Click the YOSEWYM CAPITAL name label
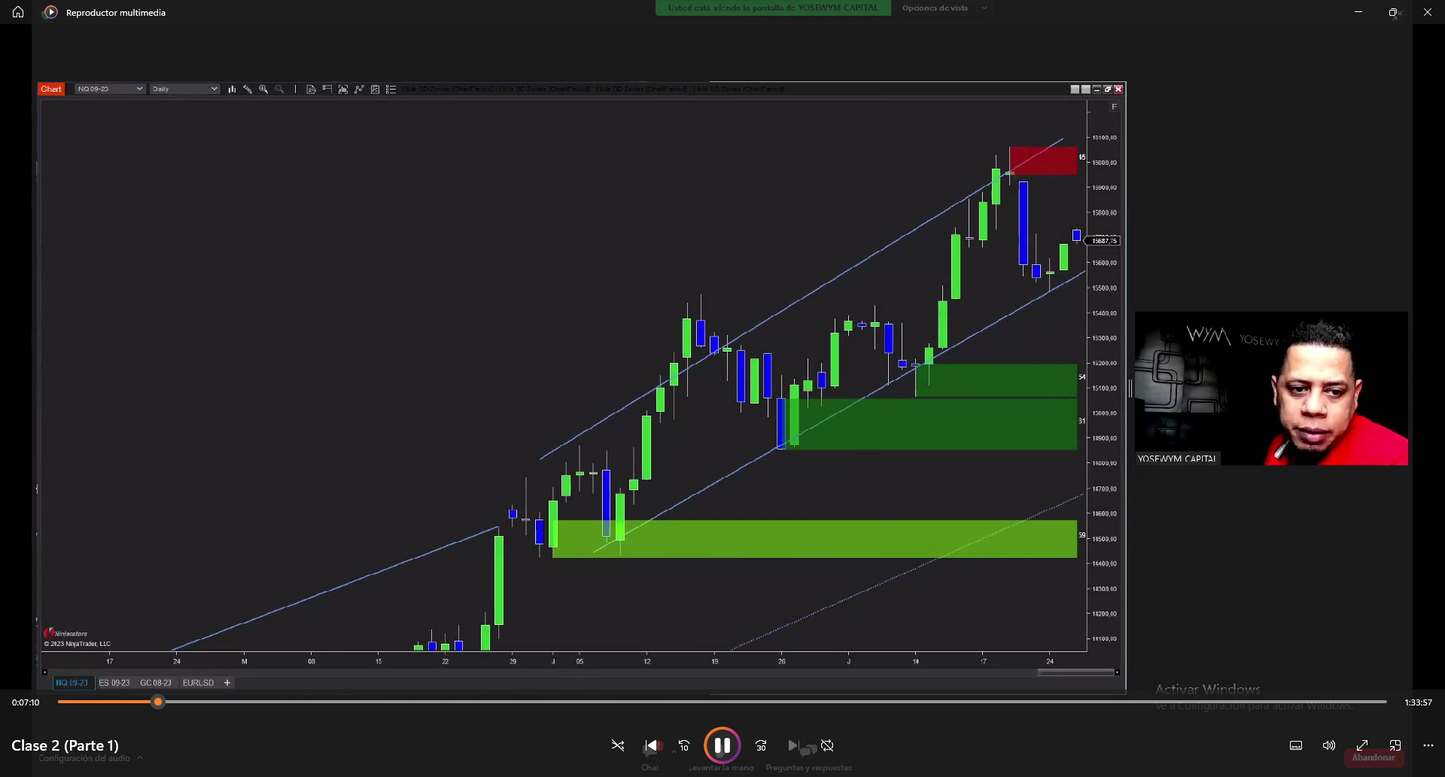Image resolution: width=1445 pixels, height=777 pixels. (1177, 459)
